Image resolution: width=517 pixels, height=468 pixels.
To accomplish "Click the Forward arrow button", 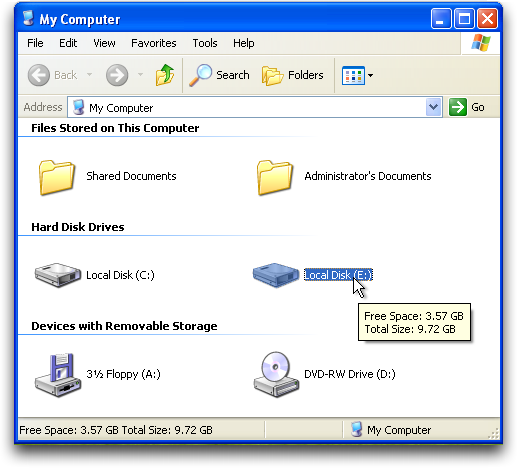I will [117, 75].
